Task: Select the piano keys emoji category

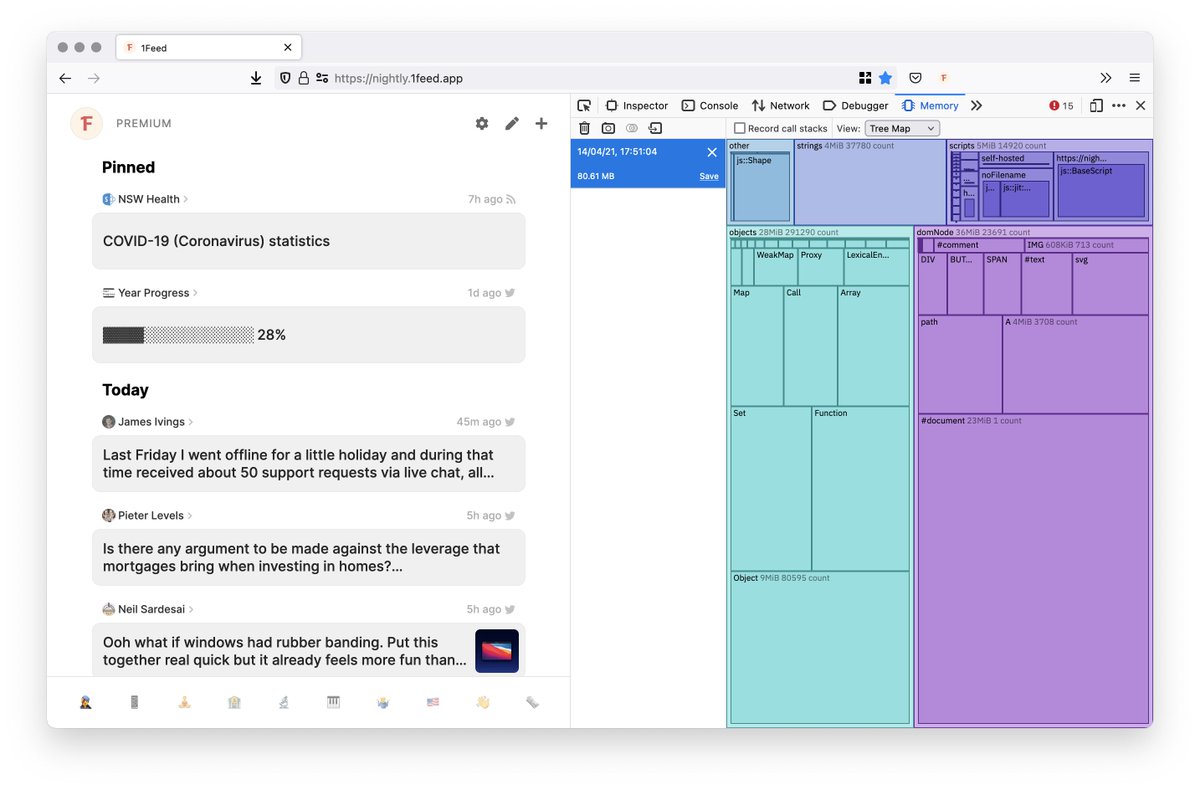Action: 334,703
